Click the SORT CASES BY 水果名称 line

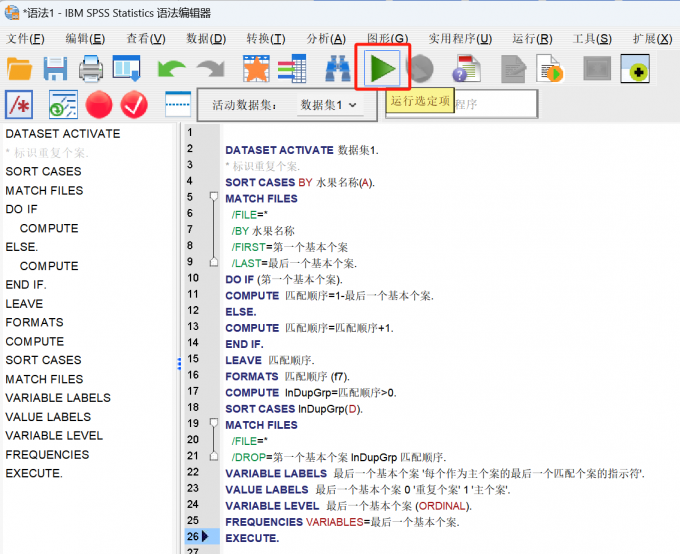tap(300, 183)
